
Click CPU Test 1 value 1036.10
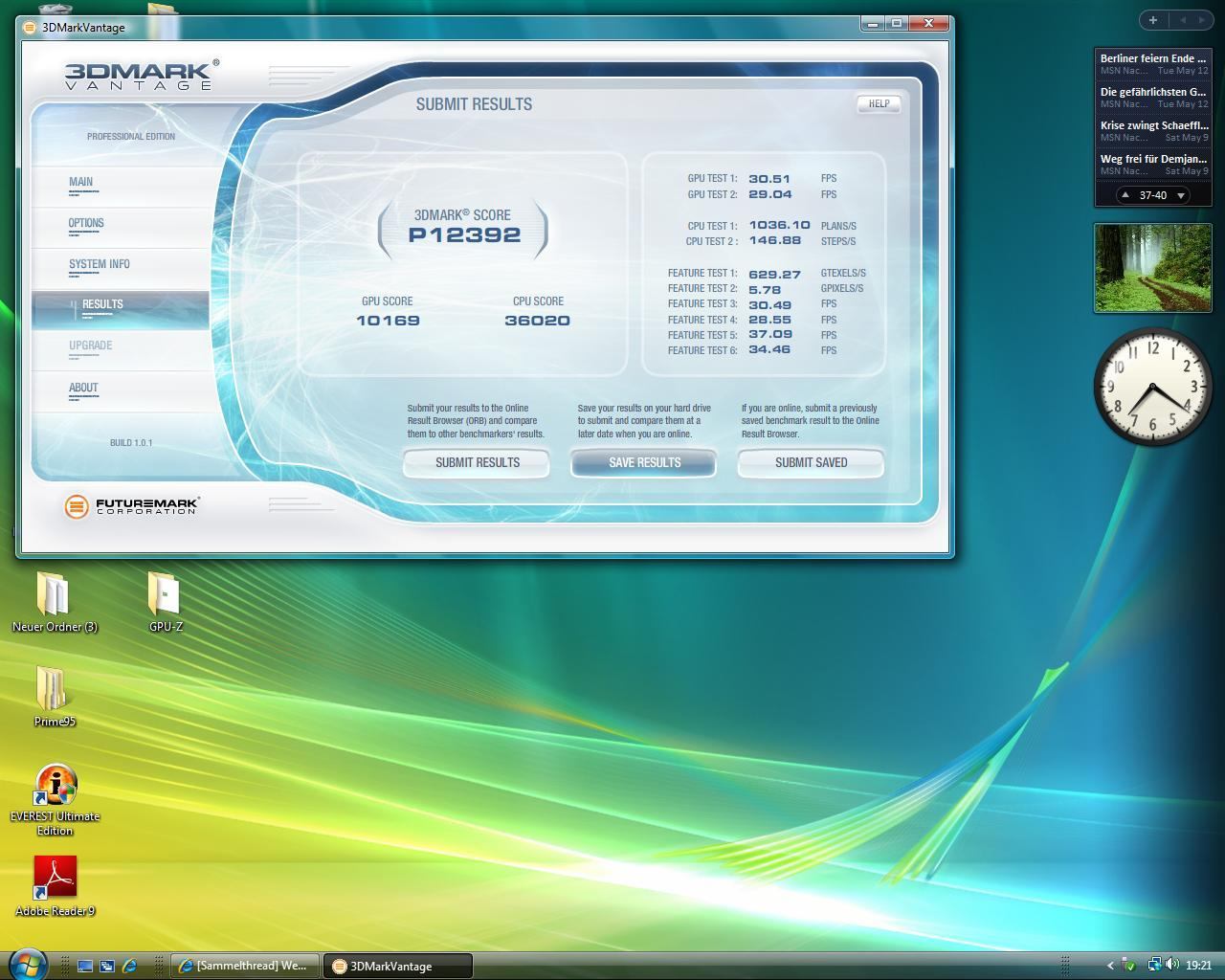779,226
